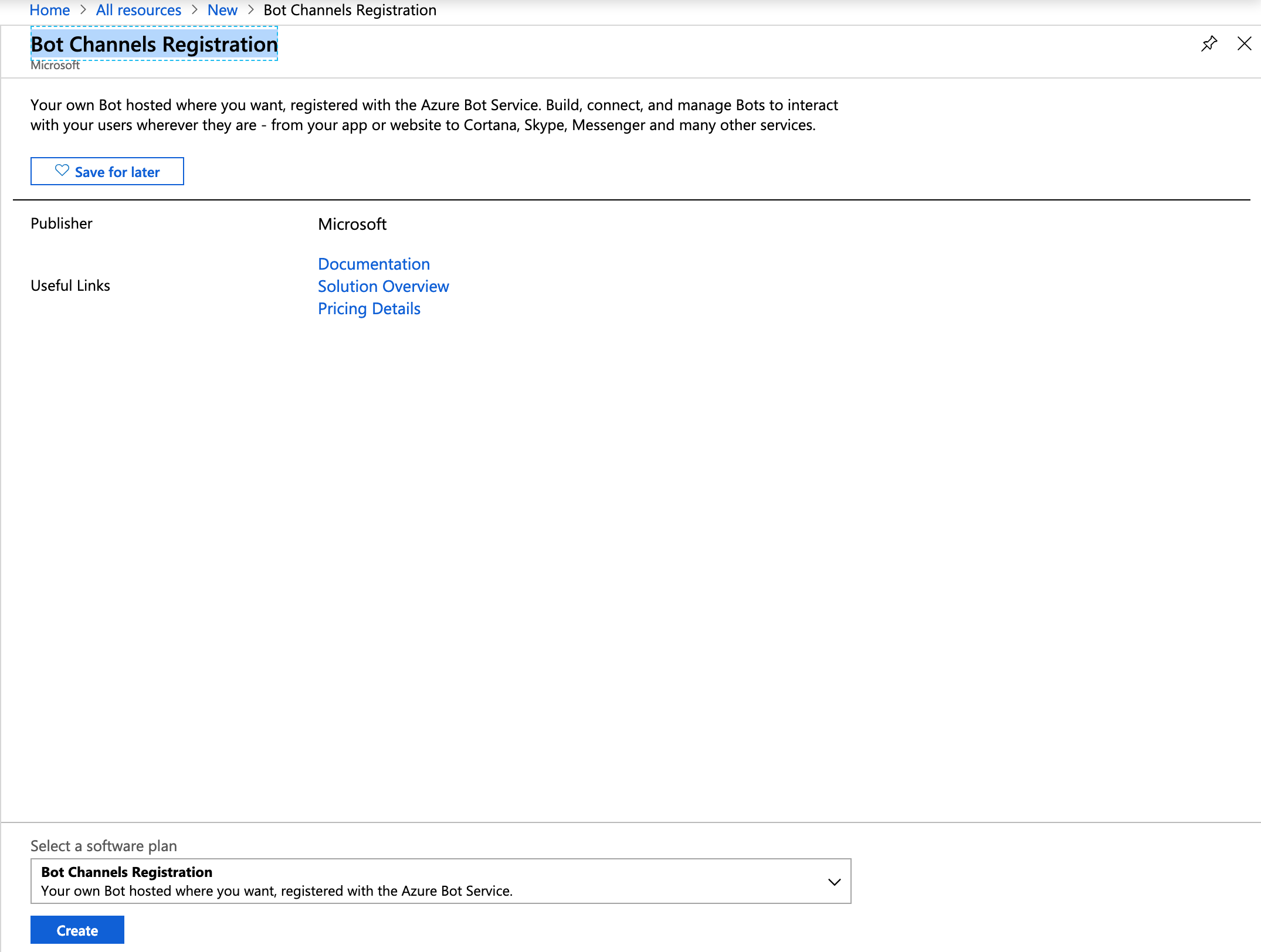Open the Documentation link
Viewport: 1261px width, 952px height.
pos(374,264)
